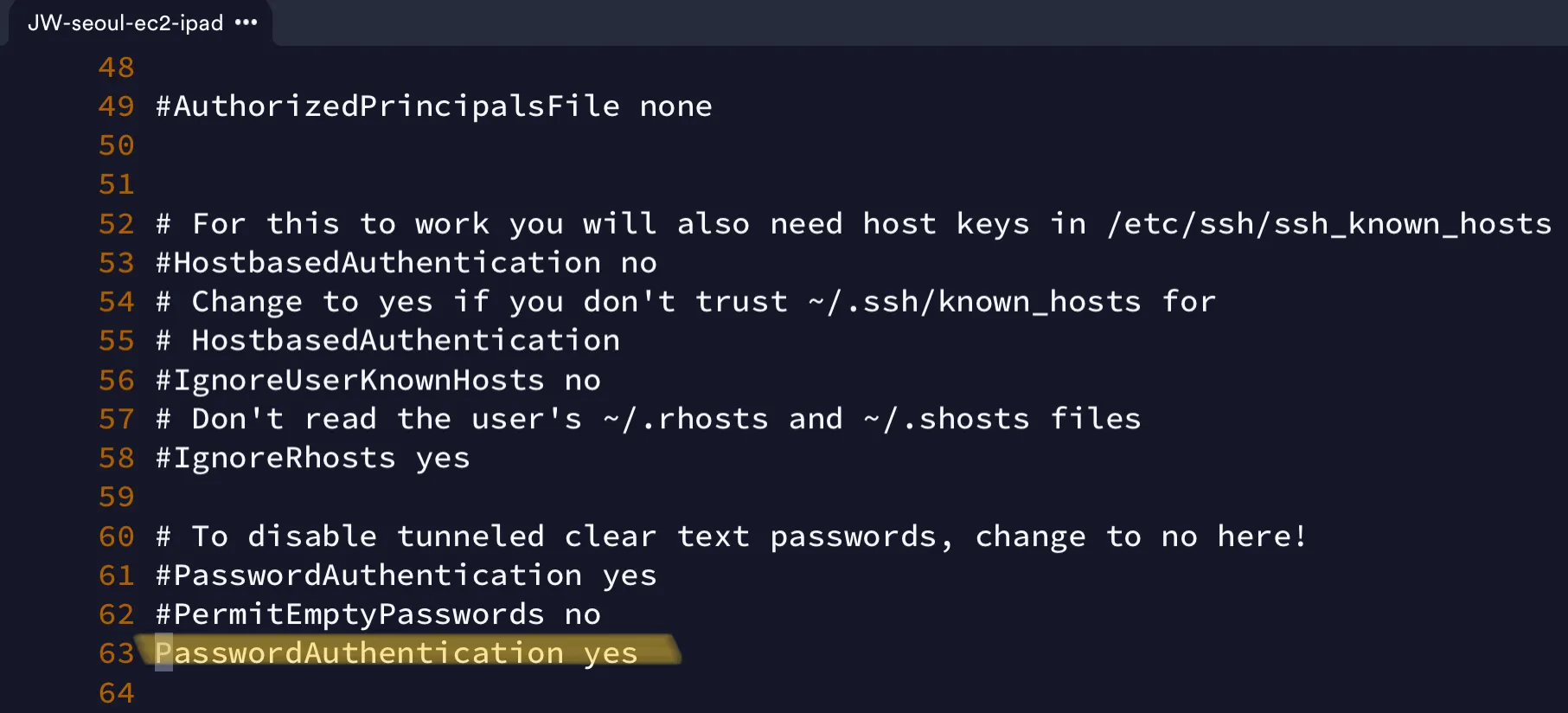Click on the #IgnoreRhosts yes line
This screenshot has height=713, width=1568.
(x=312, y=459)
